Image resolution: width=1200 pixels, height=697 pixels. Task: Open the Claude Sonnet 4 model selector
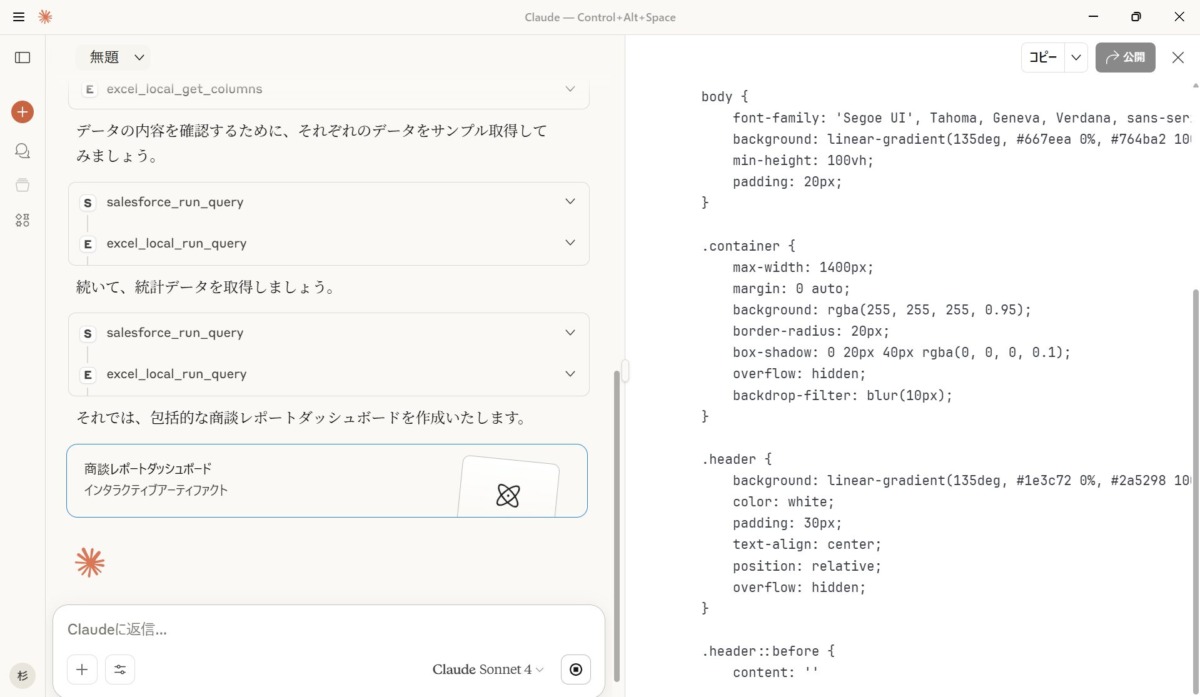coord(488,669)
